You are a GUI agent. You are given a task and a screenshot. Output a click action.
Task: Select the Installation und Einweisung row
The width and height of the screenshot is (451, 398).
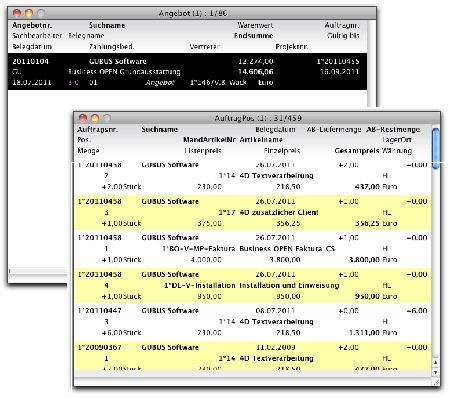tap(253, 285)
